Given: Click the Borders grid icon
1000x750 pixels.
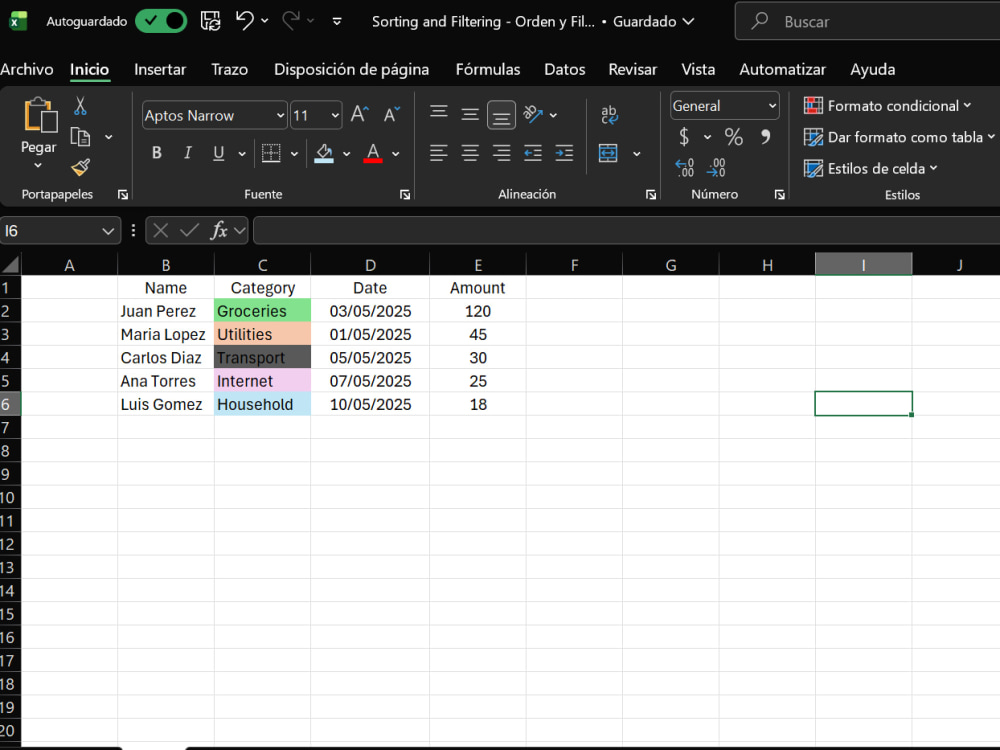Looking at the screenshot, I should (x=271, y=153).
